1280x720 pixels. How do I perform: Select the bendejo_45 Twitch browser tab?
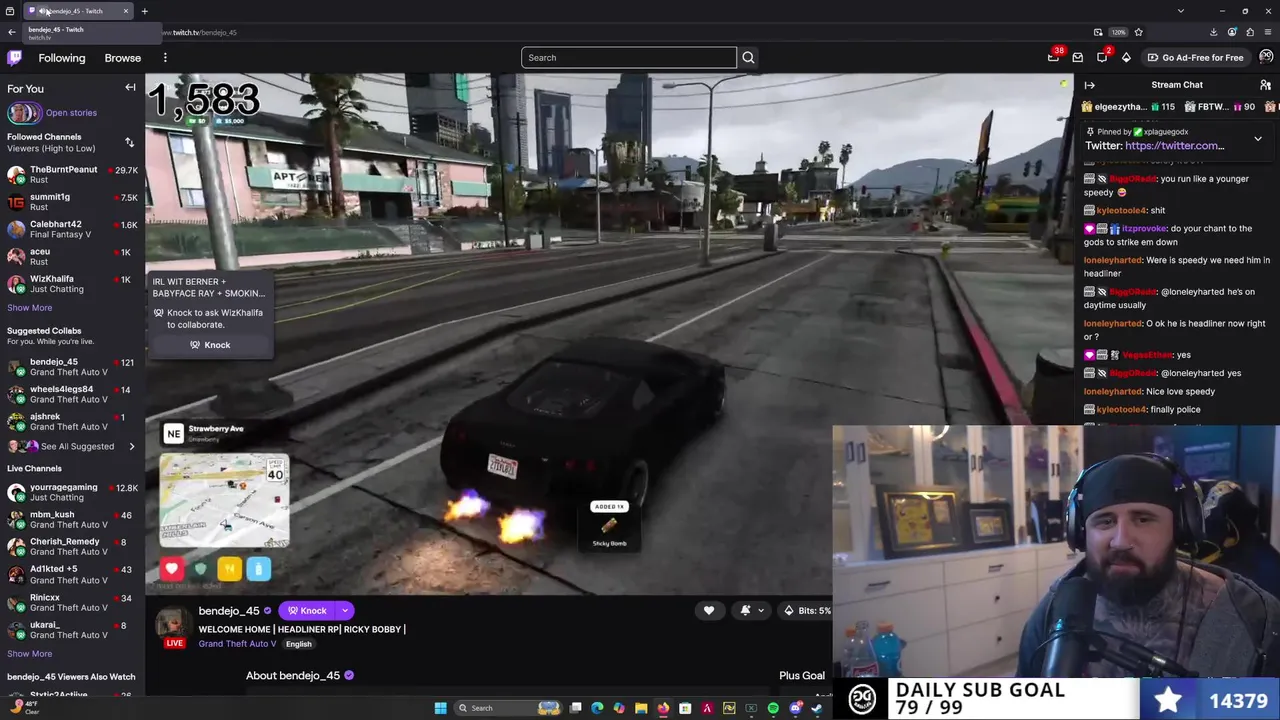[x=78, y=11]
